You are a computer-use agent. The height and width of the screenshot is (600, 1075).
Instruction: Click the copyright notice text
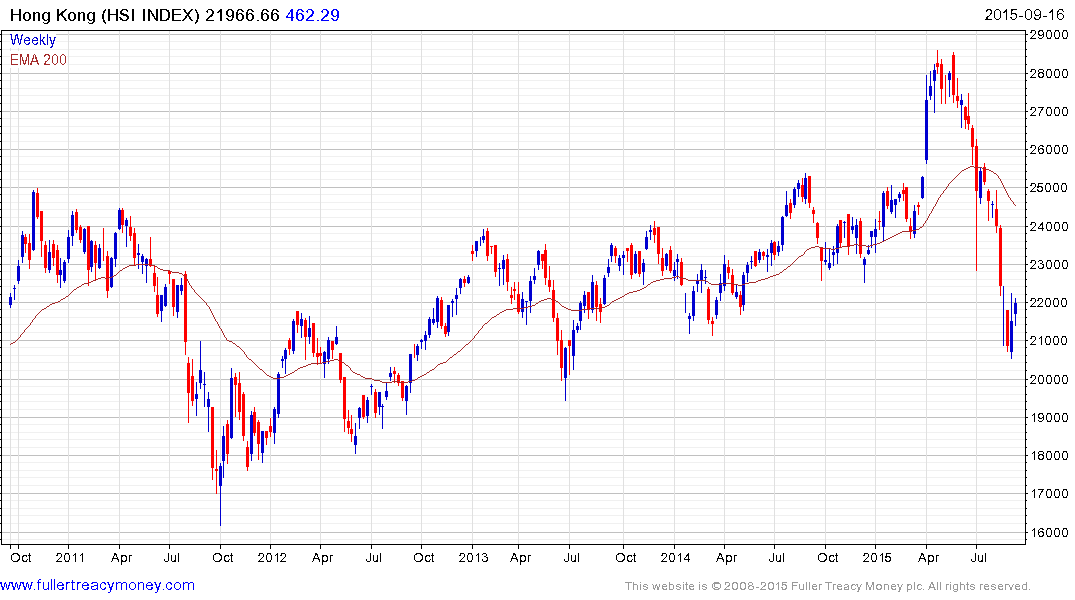828,586
